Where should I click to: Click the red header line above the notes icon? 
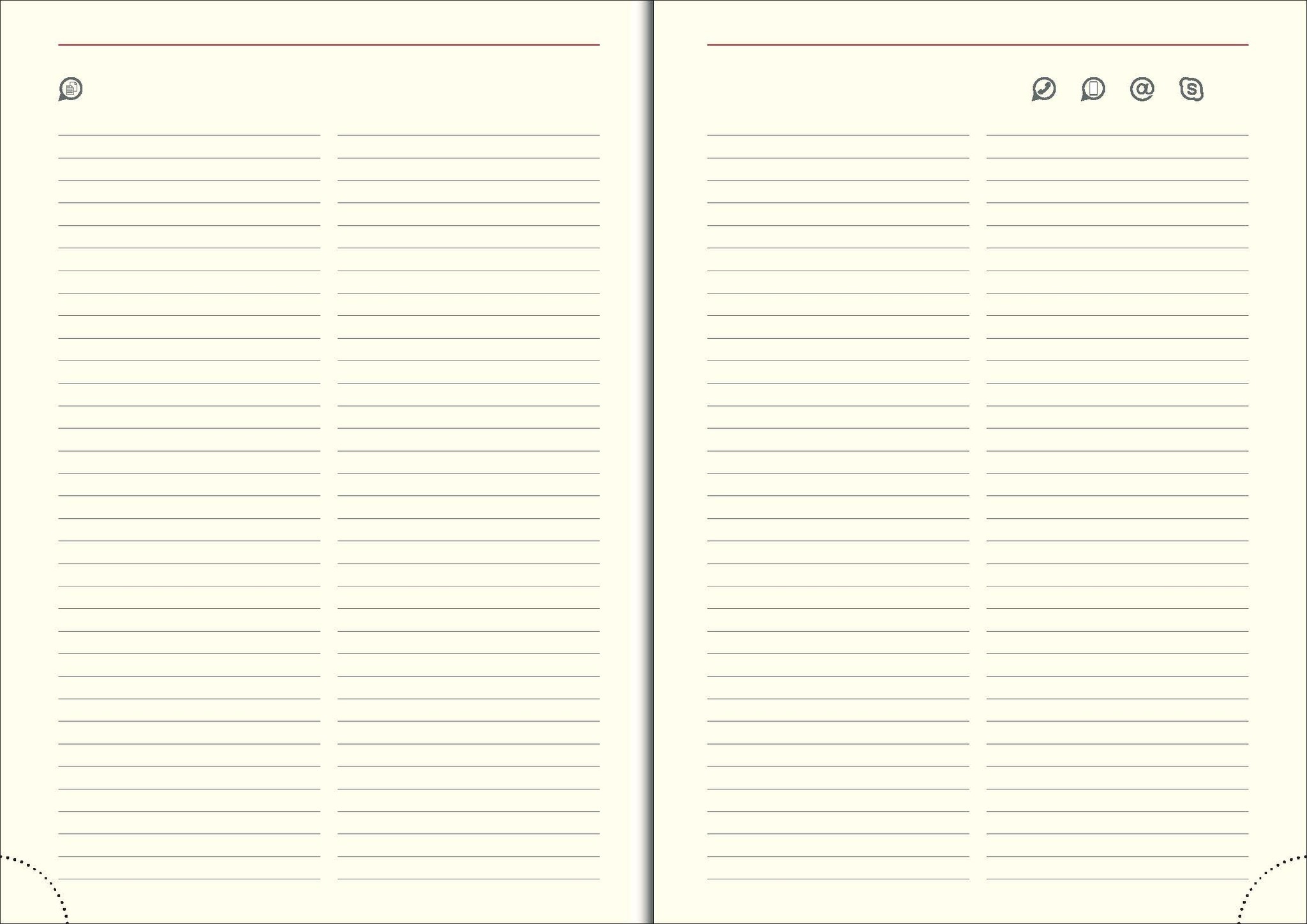click(329, 45)
